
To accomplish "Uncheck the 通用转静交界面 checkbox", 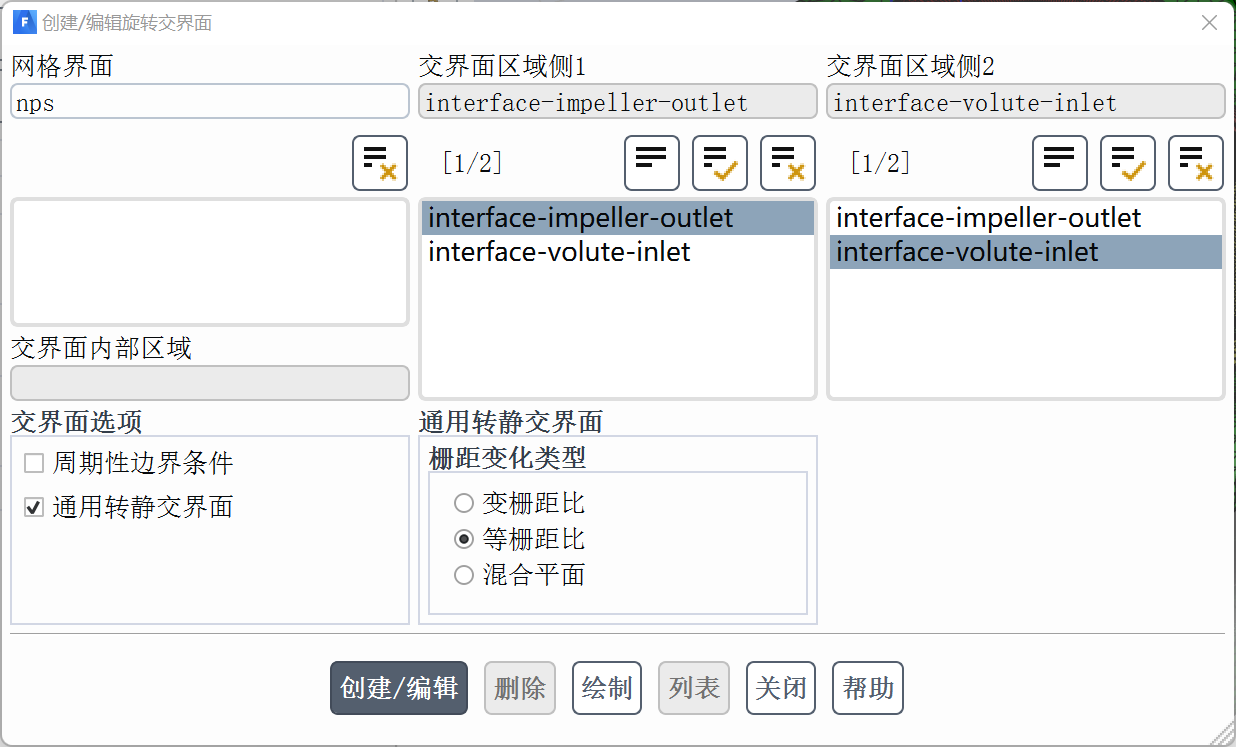I will [35, 508].
